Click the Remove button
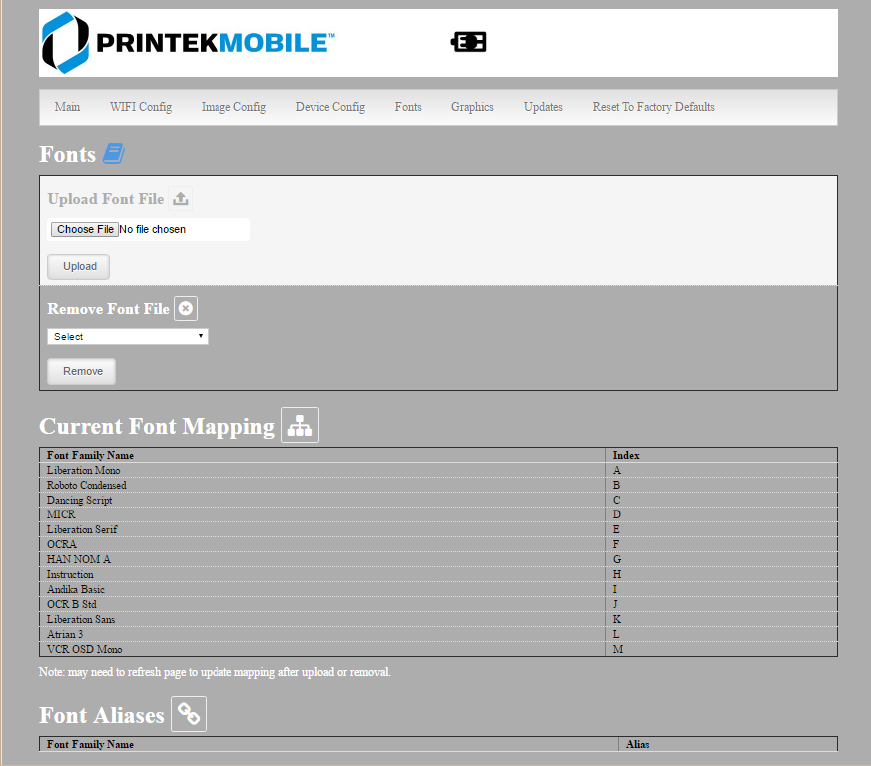Viewport: 871px width, 766px height. click(x=82, y=371)
